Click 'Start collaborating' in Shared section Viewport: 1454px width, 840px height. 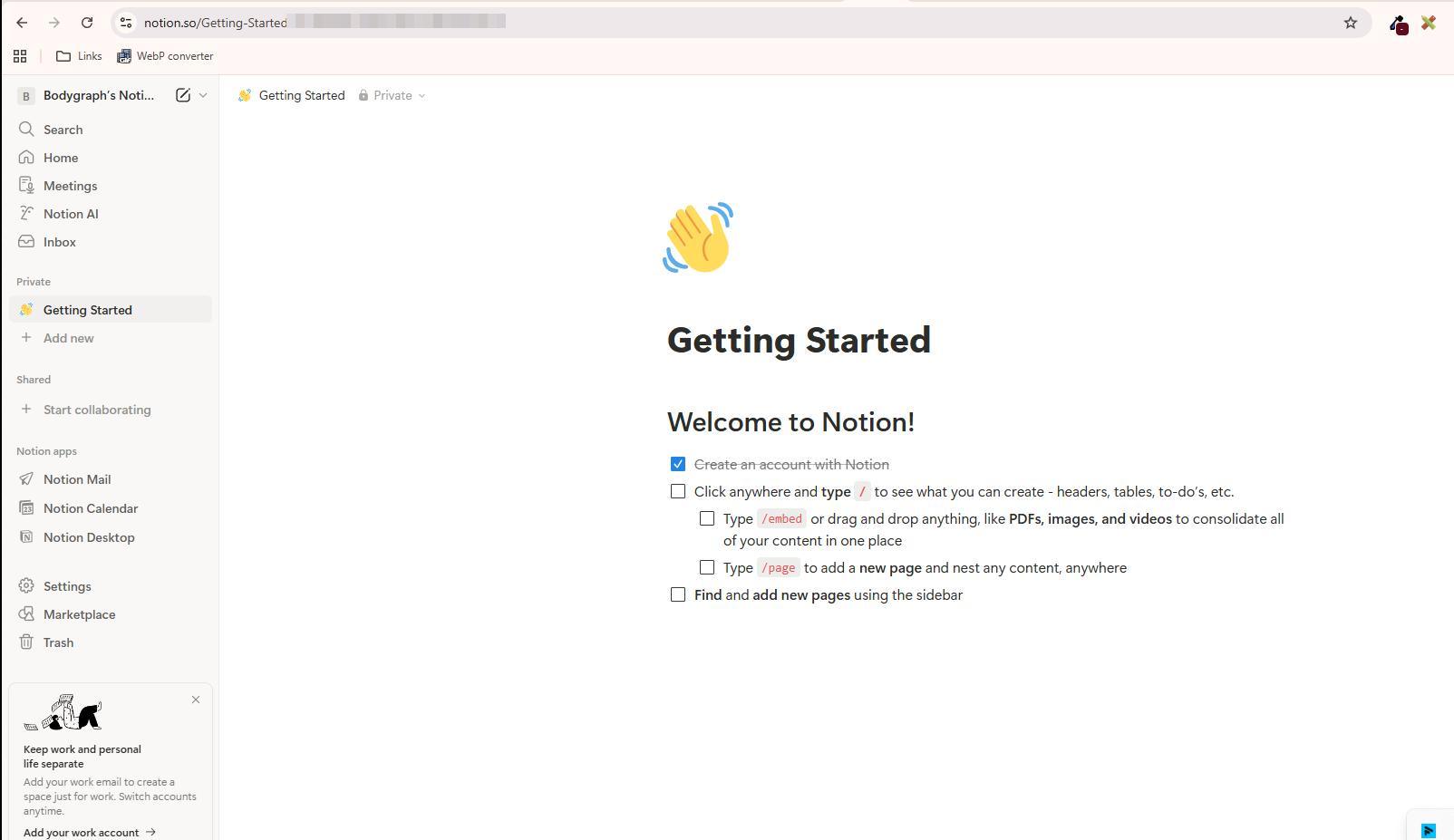click(x=96, y=410)
